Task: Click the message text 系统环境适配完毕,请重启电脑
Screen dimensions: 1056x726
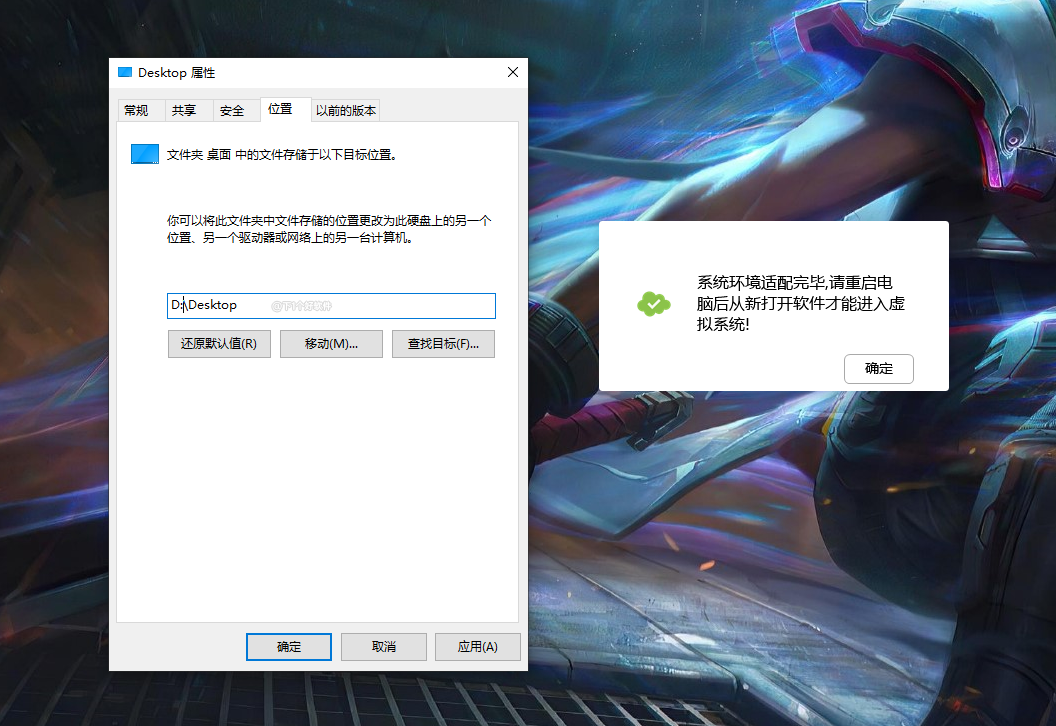Action: [x=801, y=303]
